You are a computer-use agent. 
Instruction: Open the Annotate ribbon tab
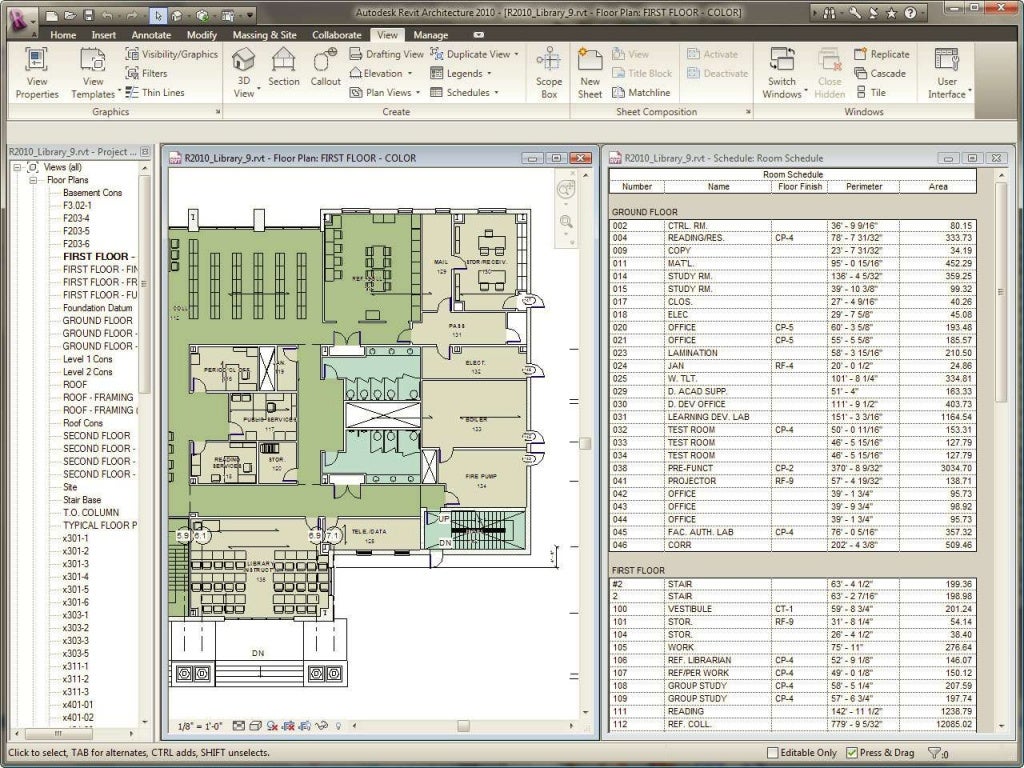click(x=151, y=35)
